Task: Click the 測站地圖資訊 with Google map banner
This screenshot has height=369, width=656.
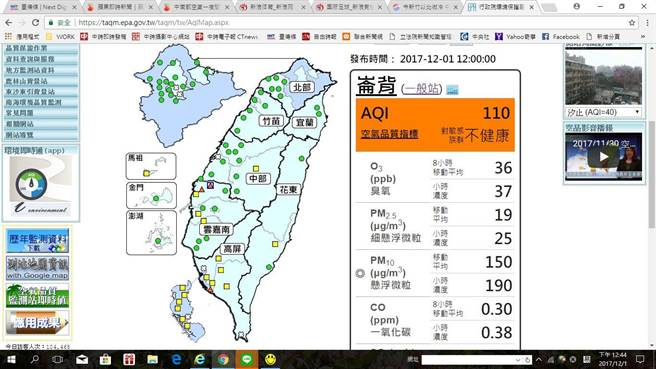Action: click(38, 268)
